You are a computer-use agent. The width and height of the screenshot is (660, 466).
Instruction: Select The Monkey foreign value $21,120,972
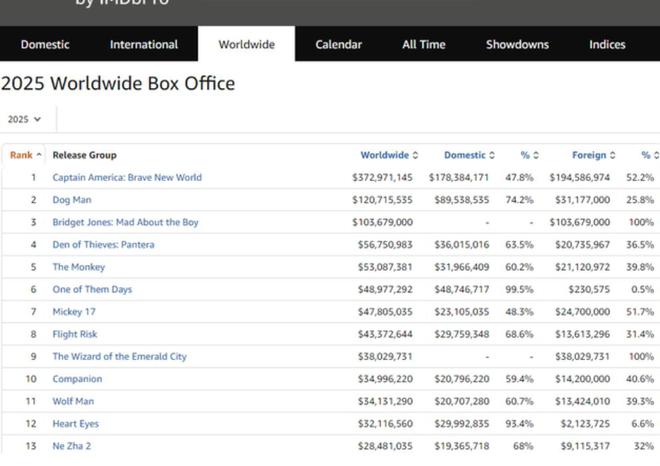583,267
